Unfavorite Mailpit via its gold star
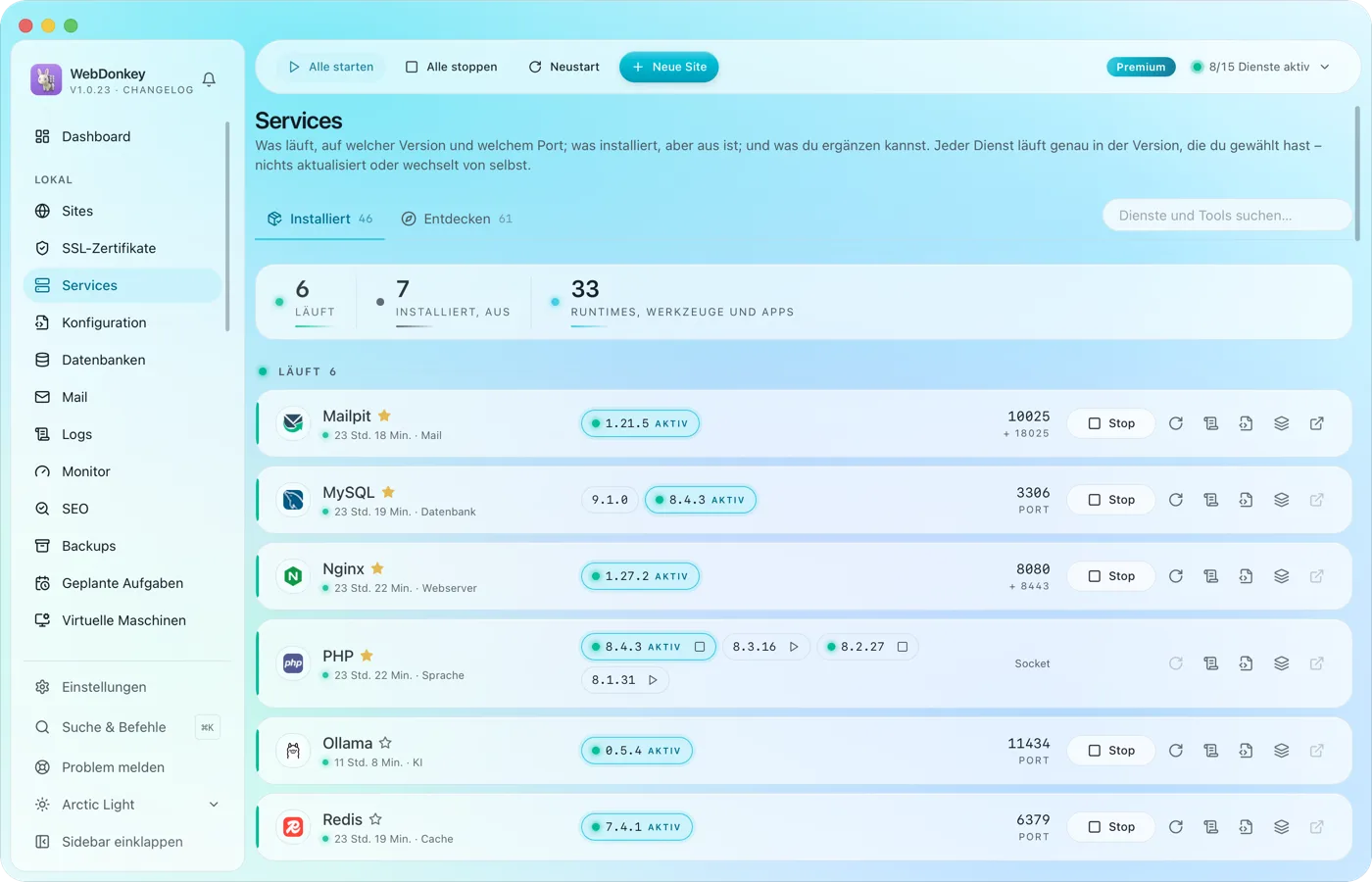The height and width of the screenshot is (882, 1372). [384, 416]
